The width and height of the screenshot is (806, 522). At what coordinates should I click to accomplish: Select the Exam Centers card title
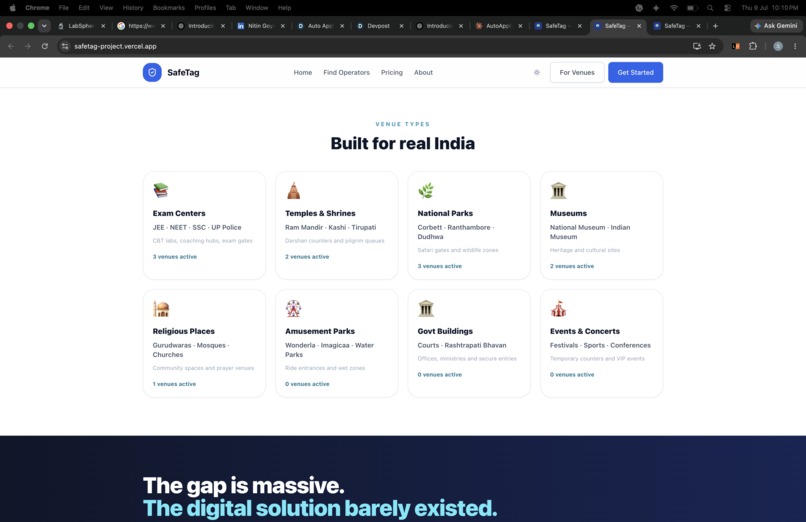179,213
